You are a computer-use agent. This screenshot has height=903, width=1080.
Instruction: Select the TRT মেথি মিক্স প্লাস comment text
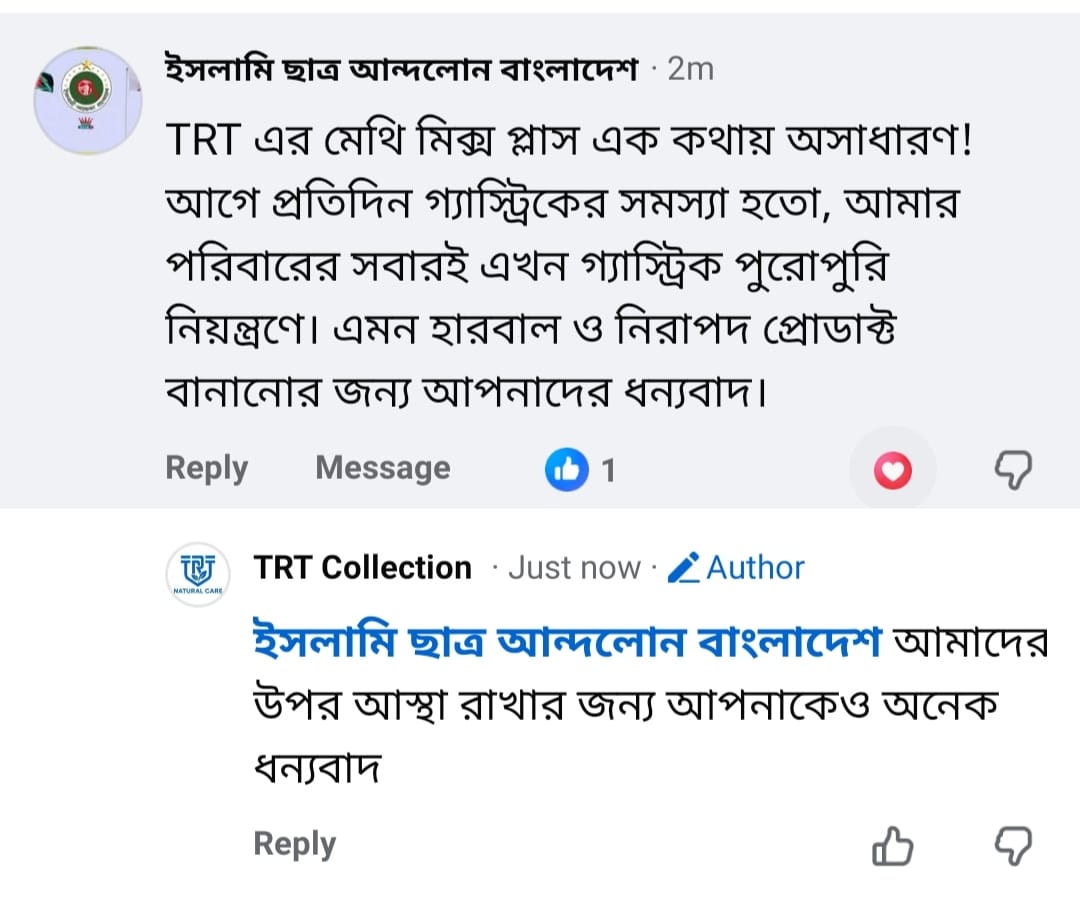[x=569, y=266]
